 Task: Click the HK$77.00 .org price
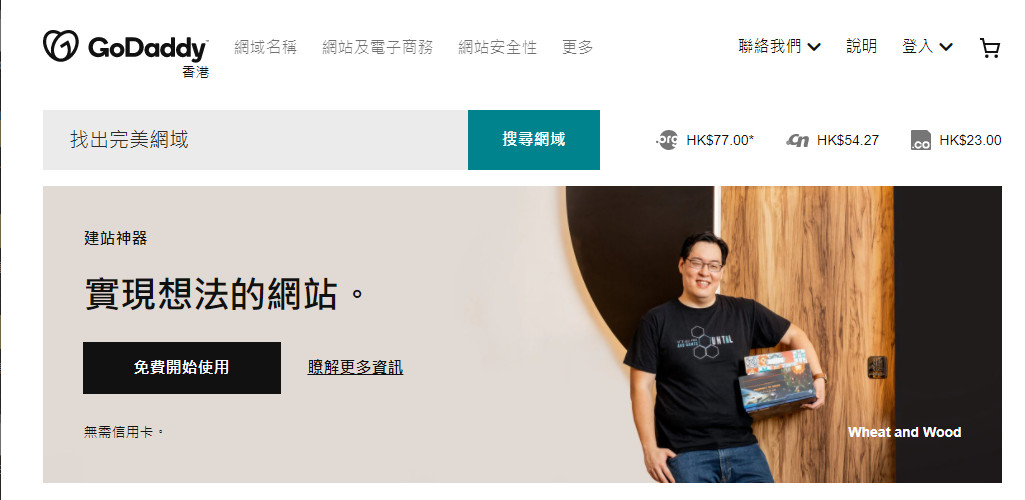click(720, 140)
